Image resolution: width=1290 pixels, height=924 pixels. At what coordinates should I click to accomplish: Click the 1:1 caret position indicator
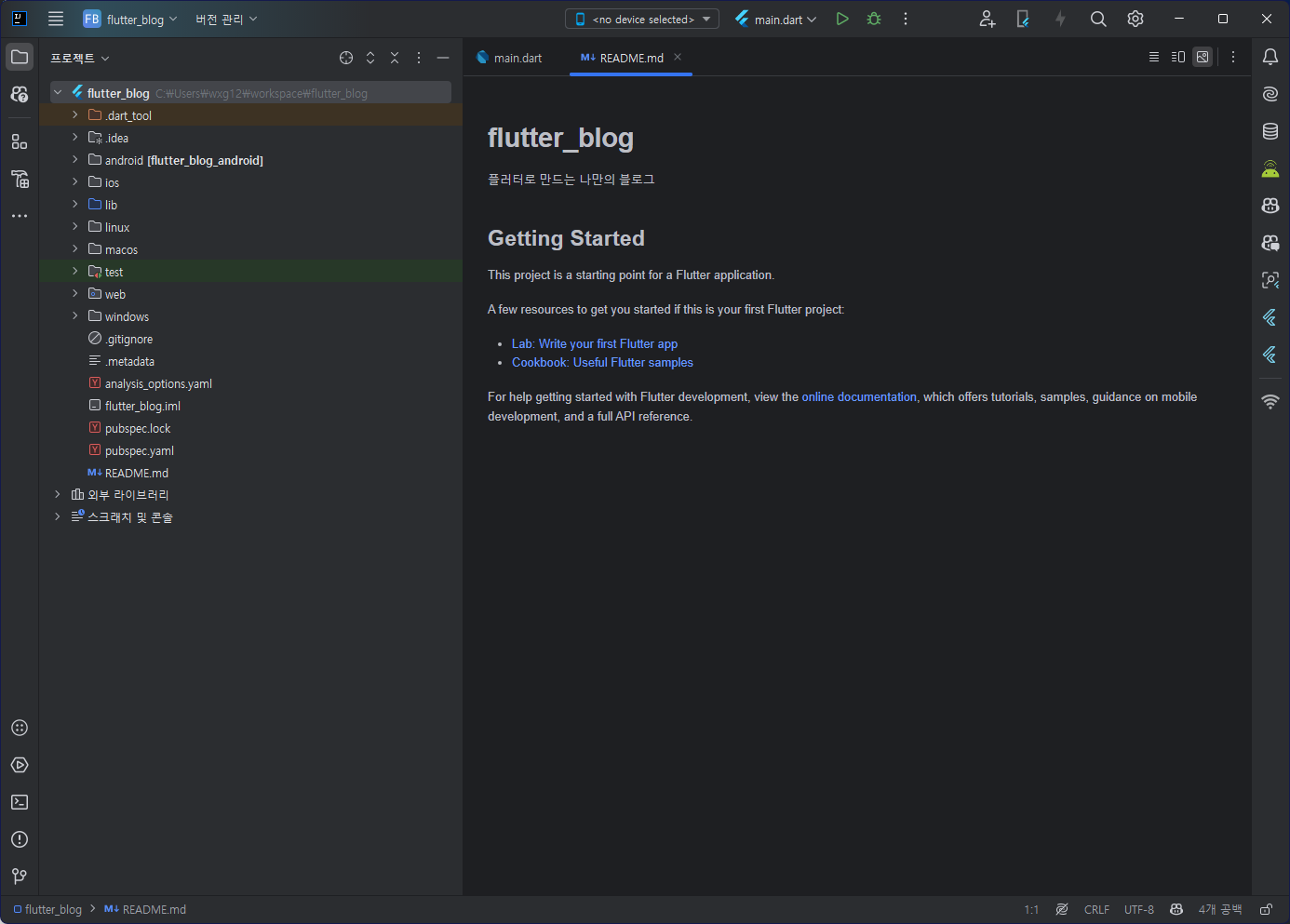click(1031, 909)
